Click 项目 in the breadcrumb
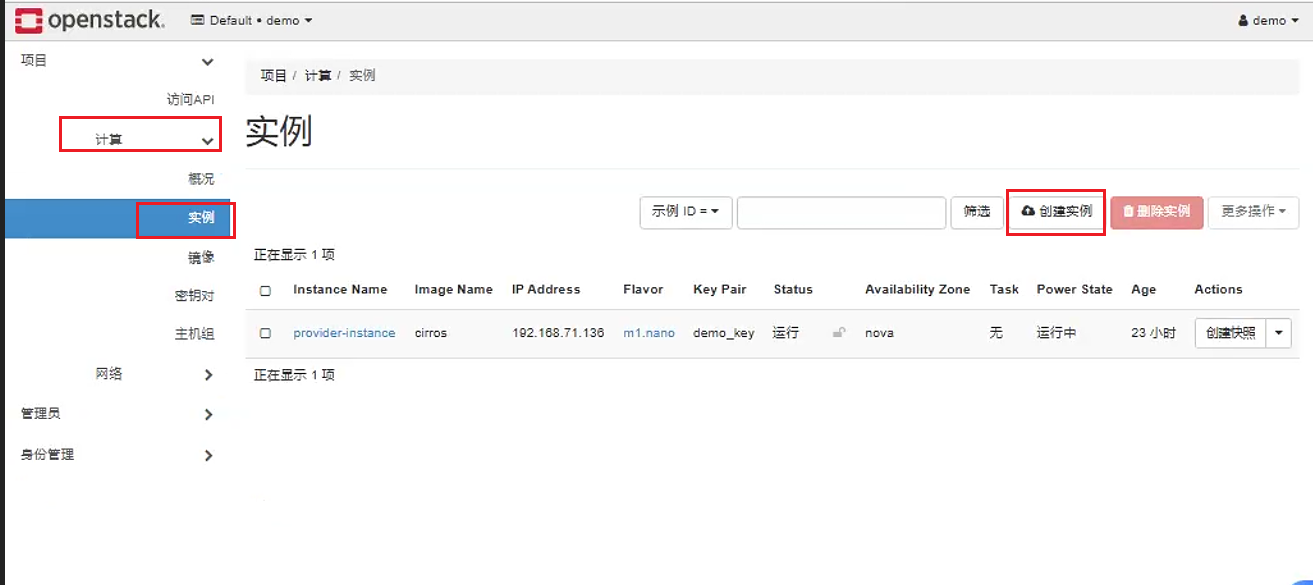This screenshot has width=1313, height=585. click(273, 76)
